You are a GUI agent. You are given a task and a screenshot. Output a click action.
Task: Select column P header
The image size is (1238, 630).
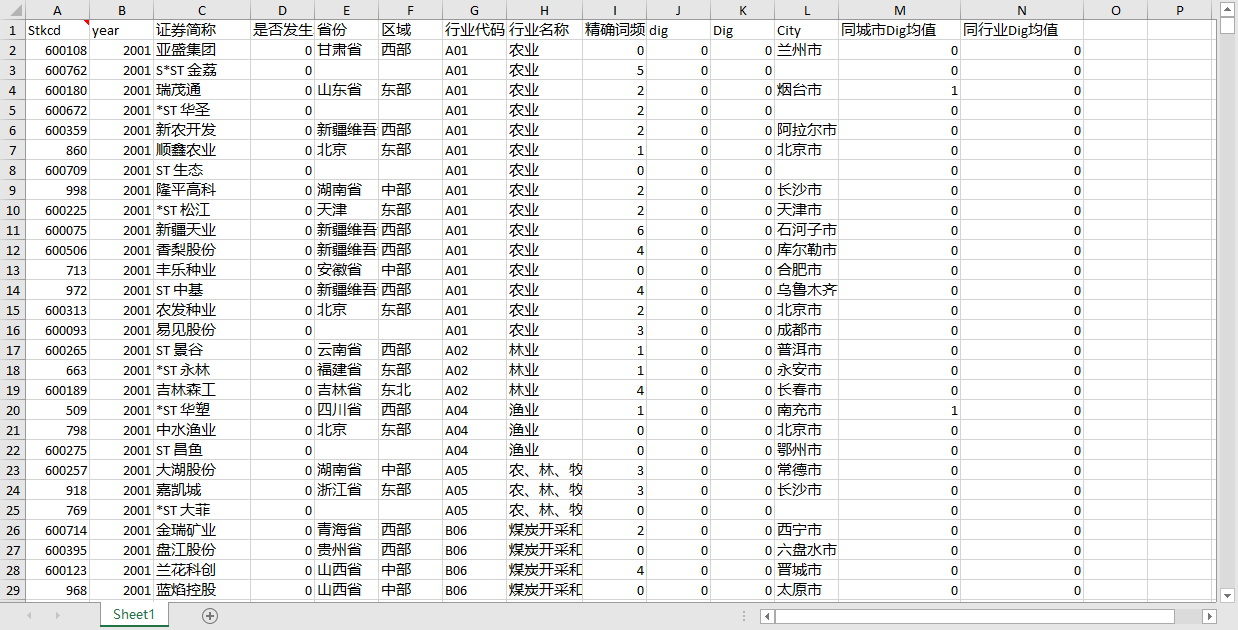click(1180, 10)
